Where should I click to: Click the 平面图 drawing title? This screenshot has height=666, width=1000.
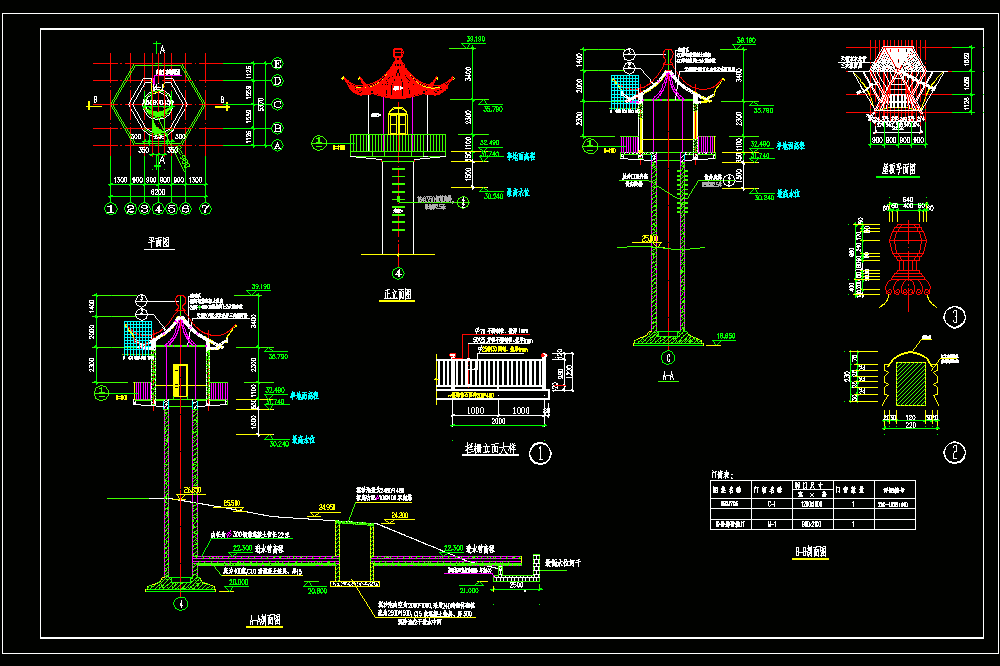[159, 242]
